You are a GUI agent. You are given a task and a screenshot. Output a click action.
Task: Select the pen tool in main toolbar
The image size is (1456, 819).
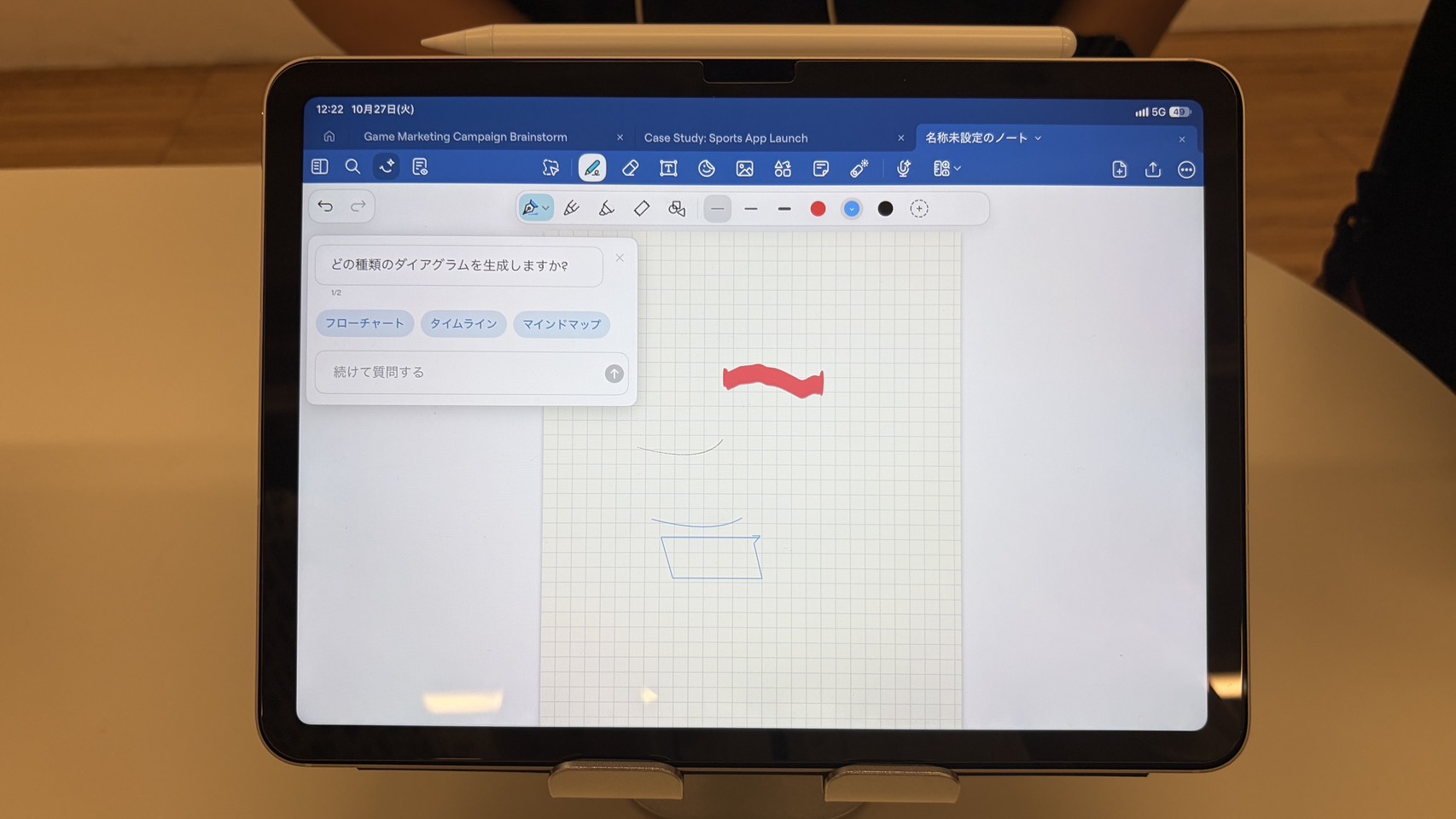click(x=592, y=168)
